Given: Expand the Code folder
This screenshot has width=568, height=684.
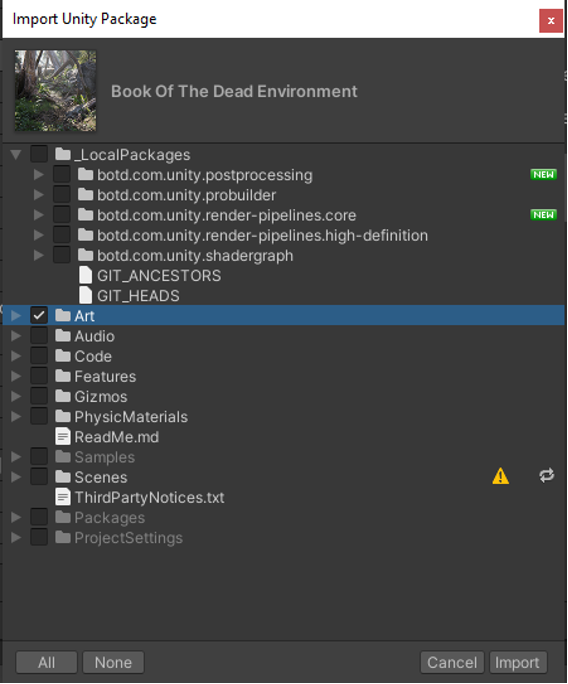Looking at the screenshot, I should click(16, 356).
